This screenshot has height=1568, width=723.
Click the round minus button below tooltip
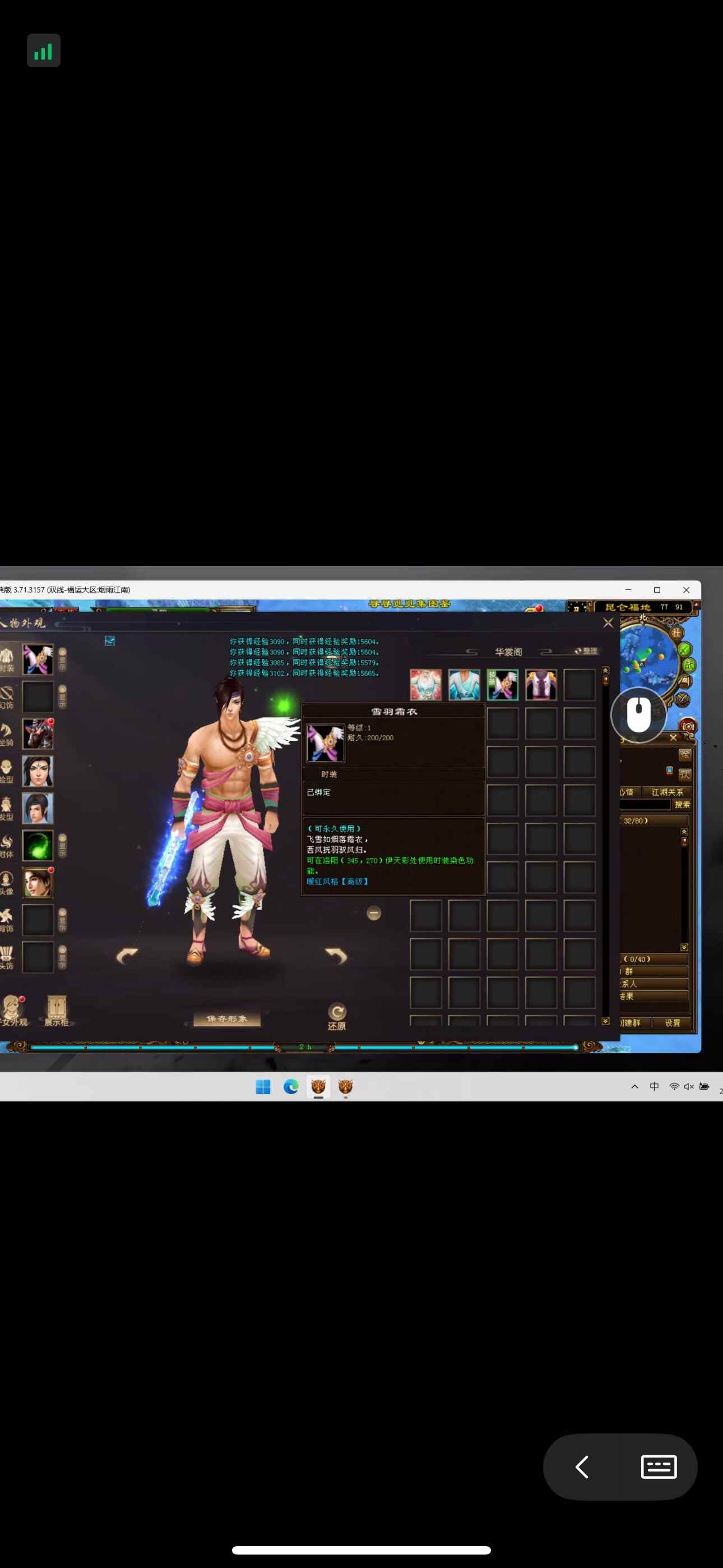tap(374, 913)
